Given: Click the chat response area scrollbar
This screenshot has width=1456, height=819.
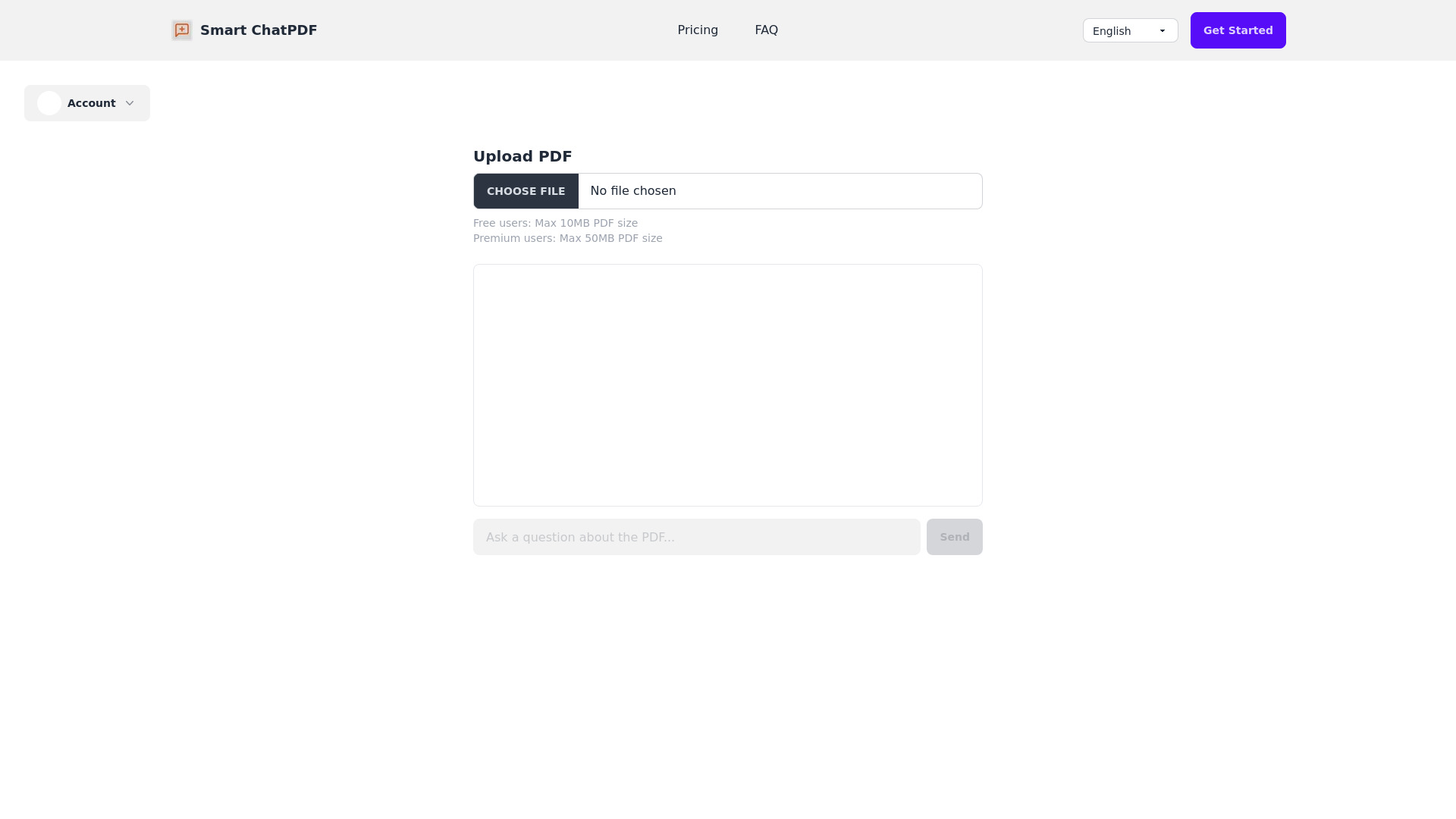Looking at the screenshot, I should tap(978, 385).
